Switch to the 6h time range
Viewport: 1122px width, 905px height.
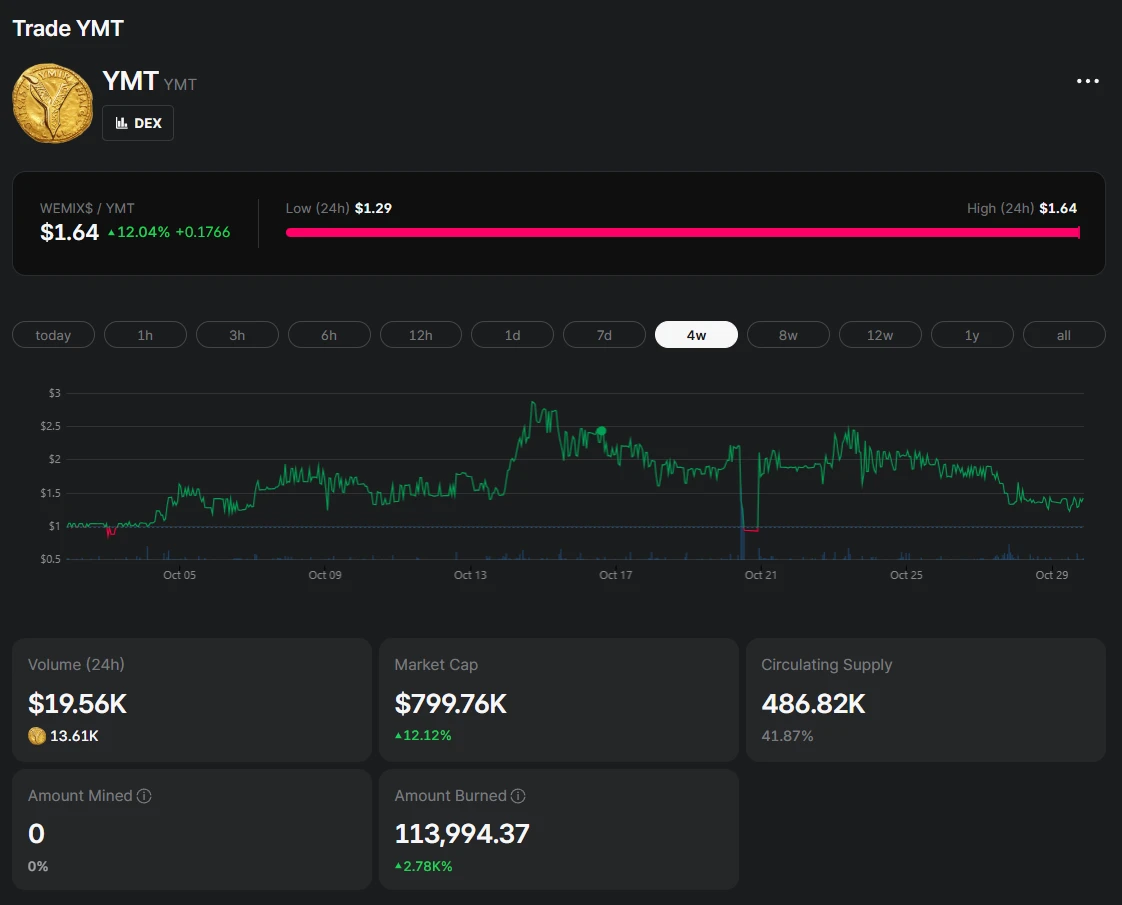329,335
